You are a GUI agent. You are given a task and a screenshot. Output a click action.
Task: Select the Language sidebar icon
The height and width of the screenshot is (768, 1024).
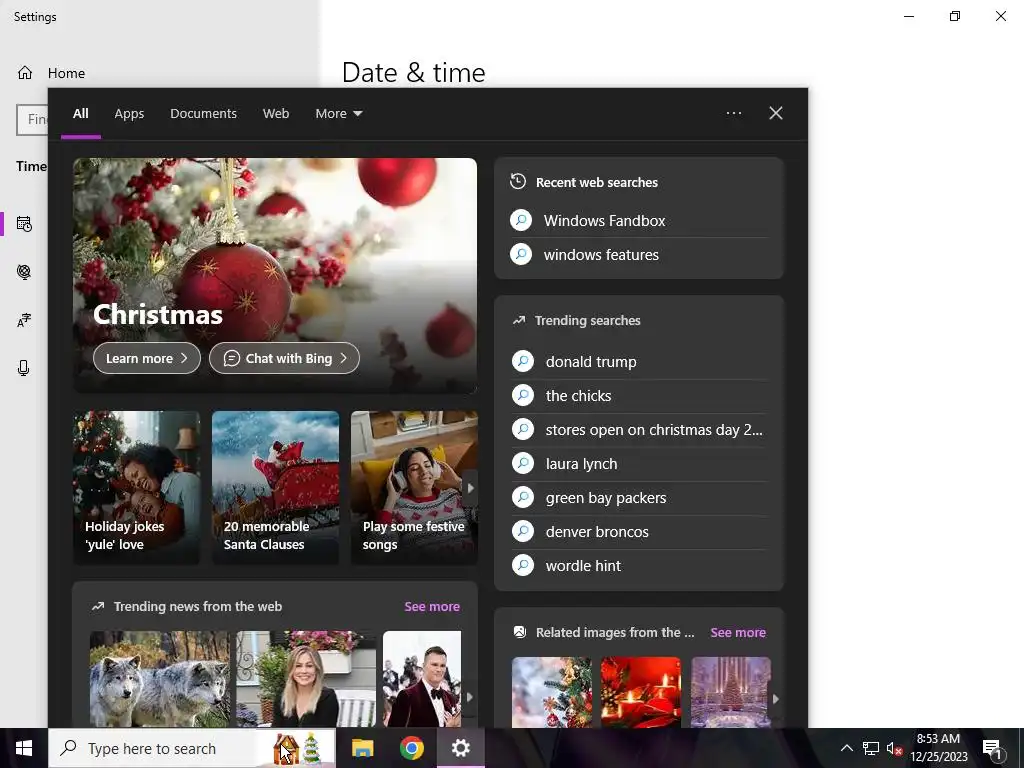coord(24,321)
